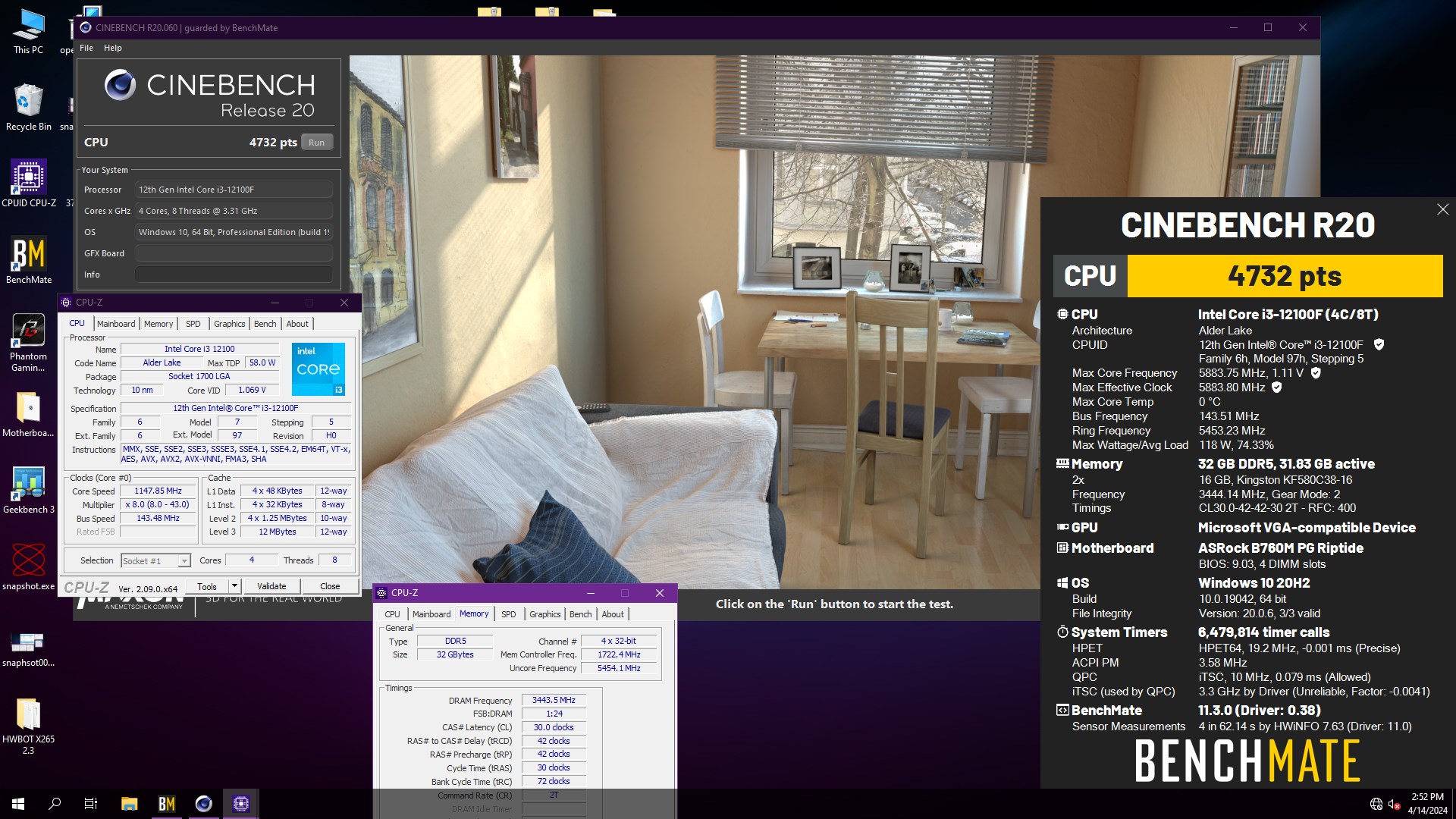Open network status tray icon
Image resolution: width=1456 pixels, height=819 pixels.
click(1376, 804)
